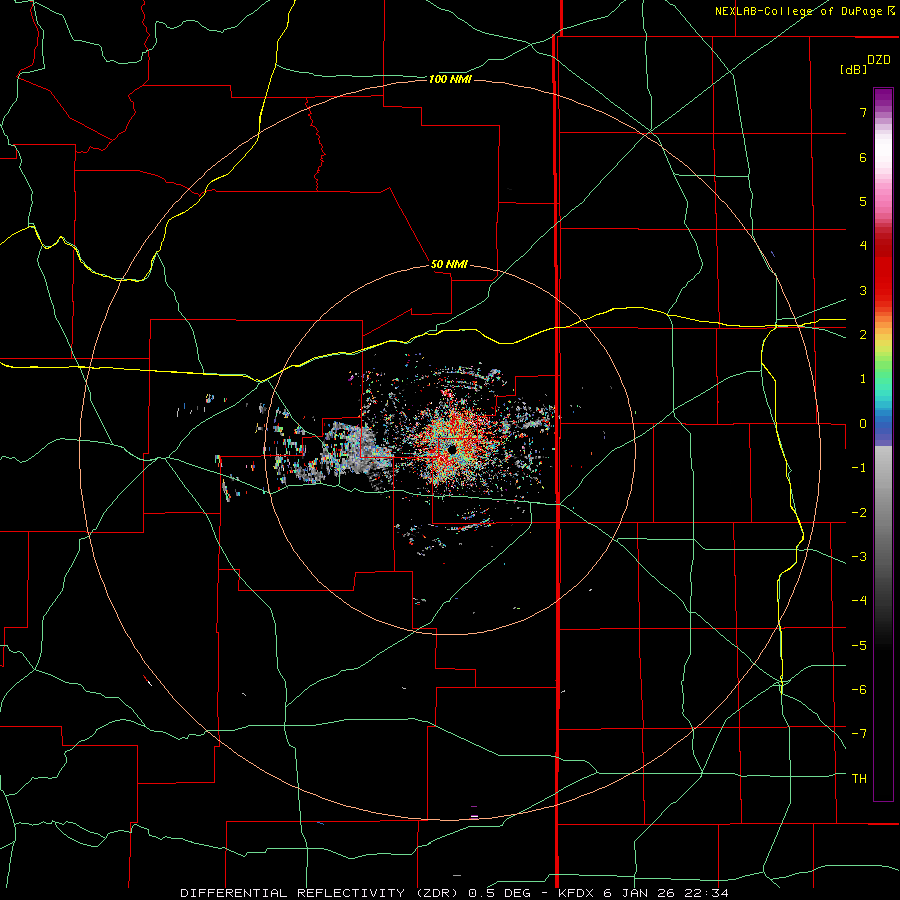Click the 1 value on dB scale

point(863,379)
